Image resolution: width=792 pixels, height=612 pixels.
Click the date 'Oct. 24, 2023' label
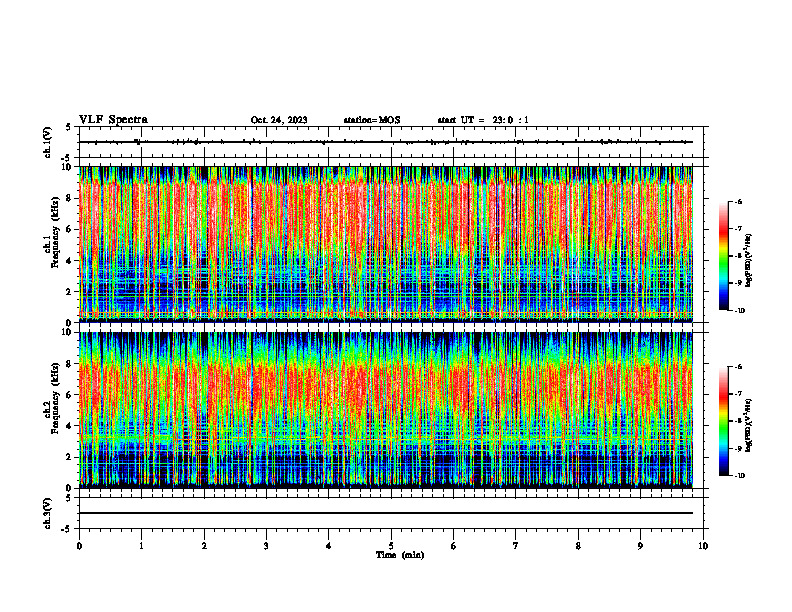click(x=279, y=120)
